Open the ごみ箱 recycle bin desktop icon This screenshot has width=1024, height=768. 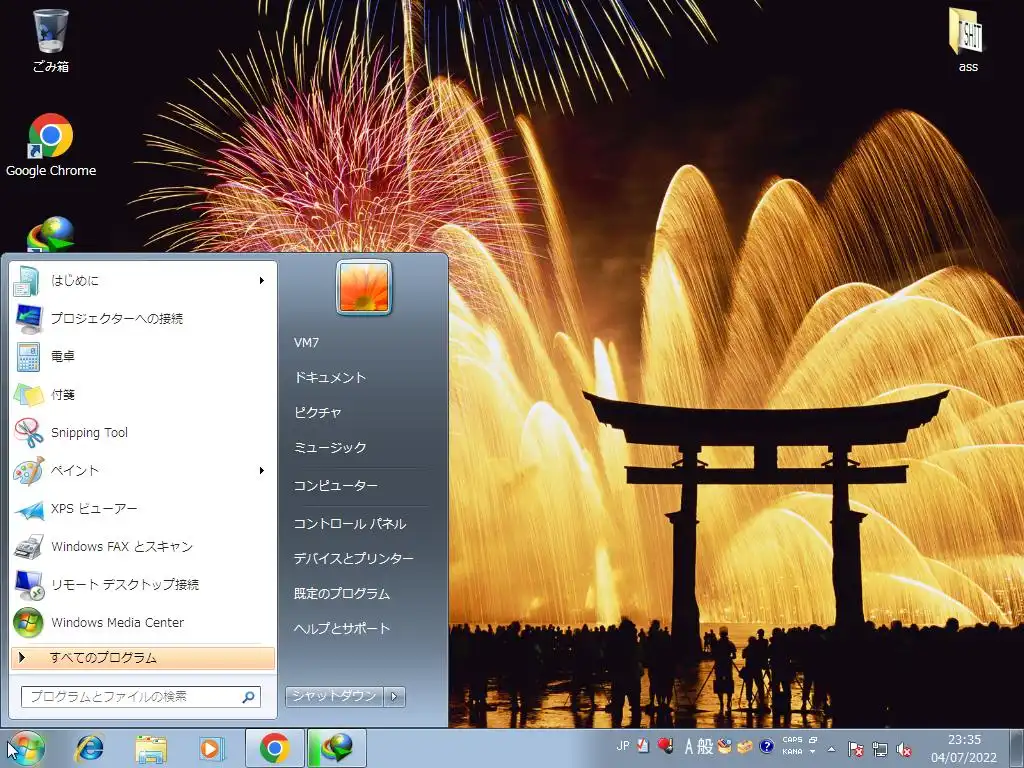(50, 40)
